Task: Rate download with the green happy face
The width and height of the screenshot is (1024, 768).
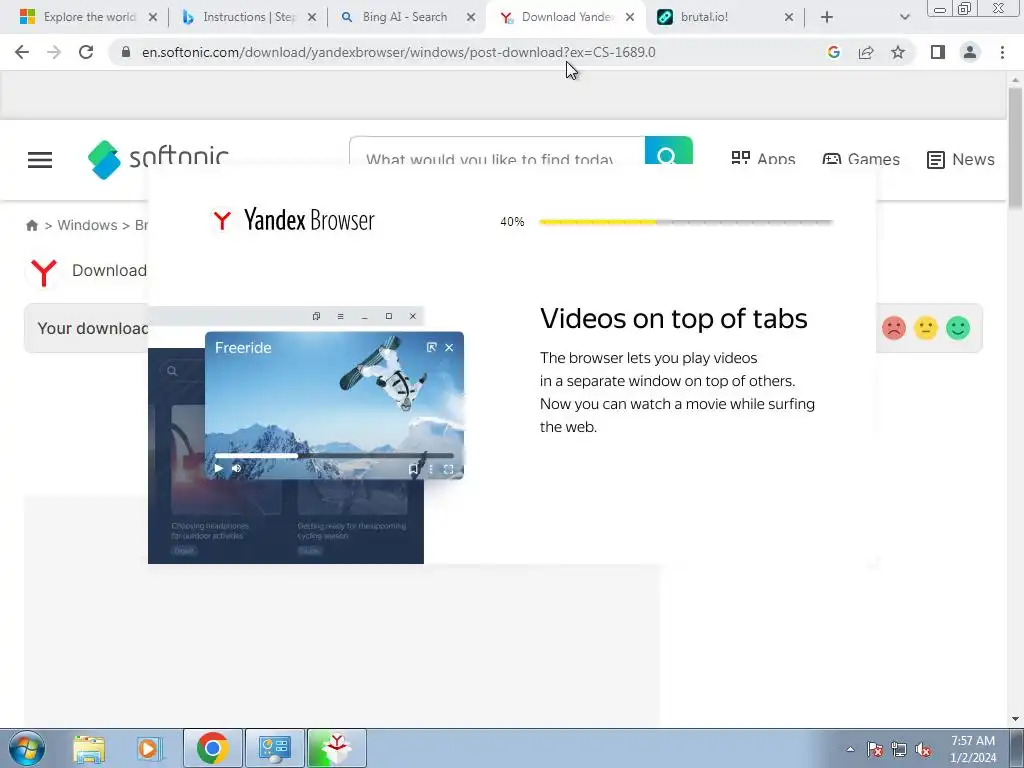Action: pos(958,328)
